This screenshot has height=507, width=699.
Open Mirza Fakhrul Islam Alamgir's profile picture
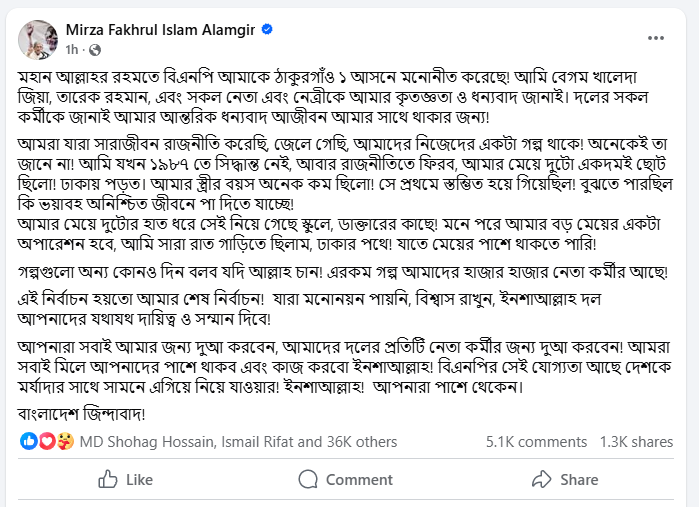(39, 38)
